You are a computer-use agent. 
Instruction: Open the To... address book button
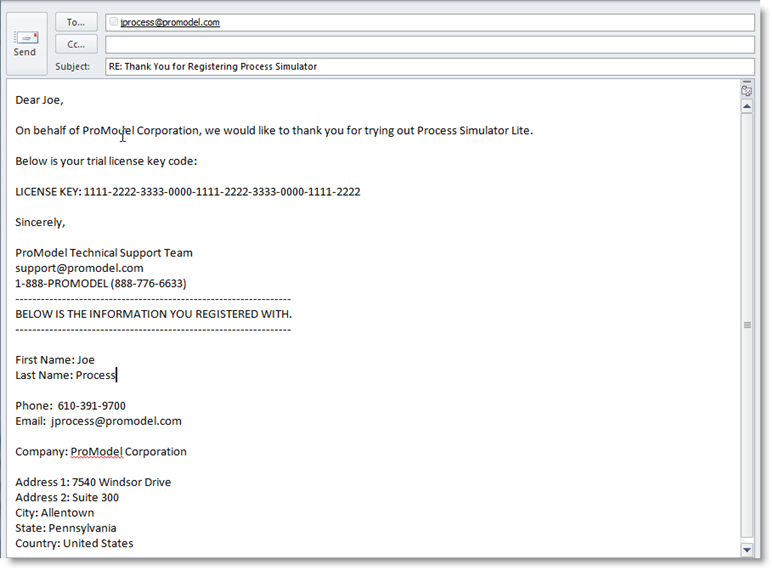(76, 22)
